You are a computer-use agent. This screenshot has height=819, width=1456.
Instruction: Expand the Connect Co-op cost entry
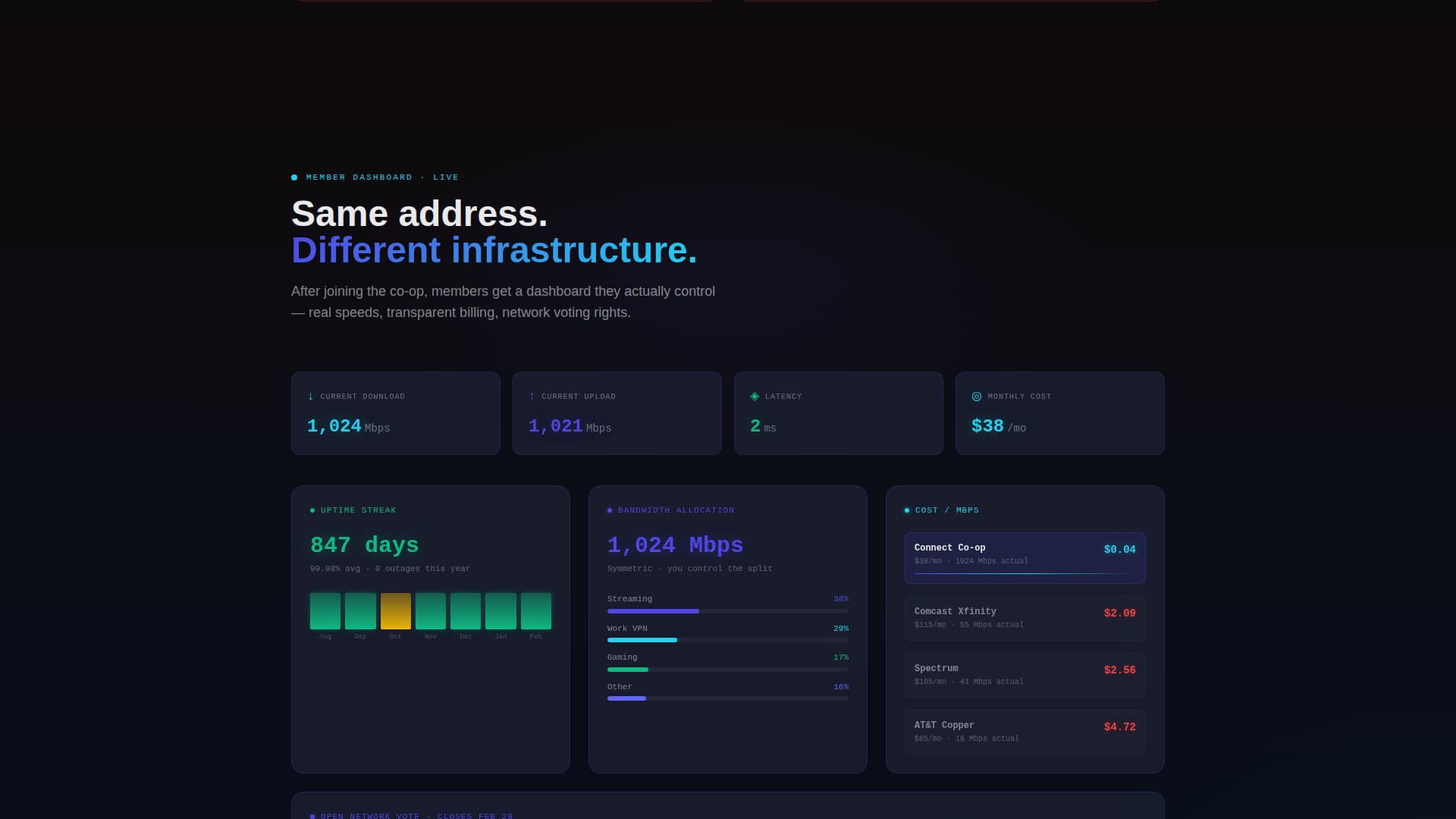click(x=1025, y=558)
